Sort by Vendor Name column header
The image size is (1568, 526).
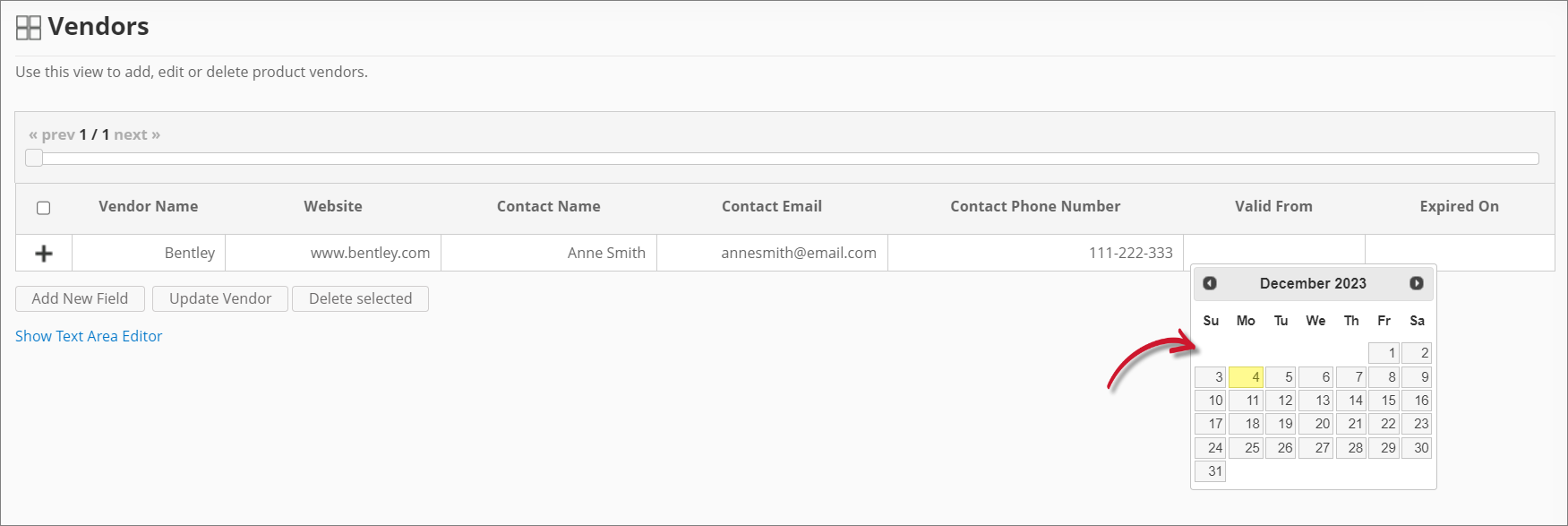[148, 206]
